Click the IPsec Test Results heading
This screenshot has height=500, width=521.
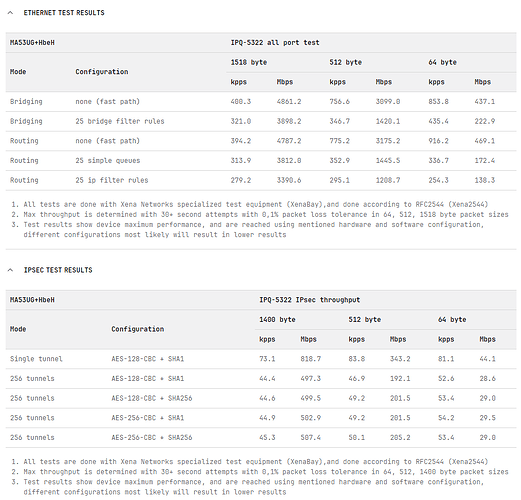[58, 270]
